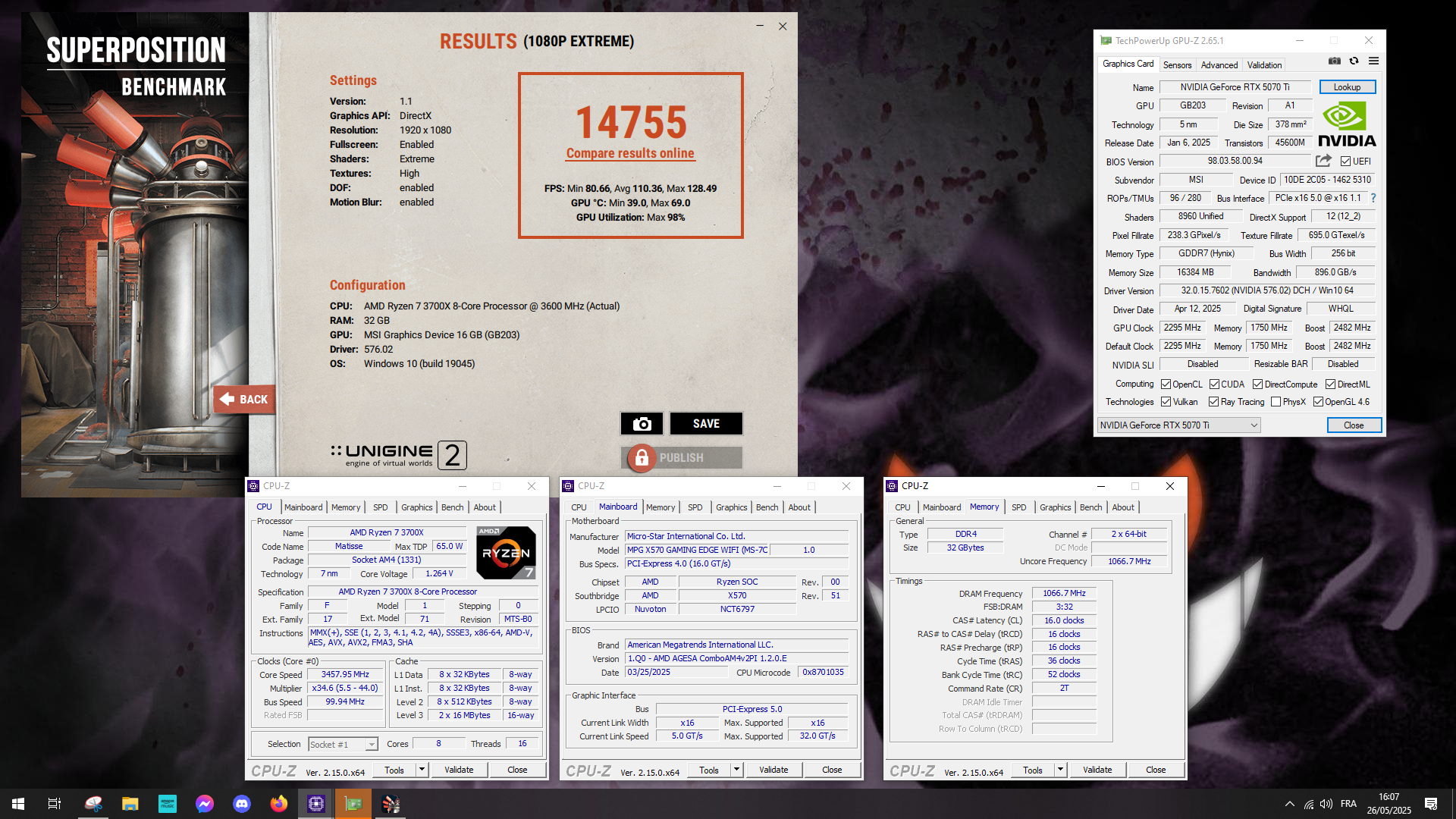Open SPD tab in first CPU-Z window
The image size is (1456, 819).
[381, 507]
